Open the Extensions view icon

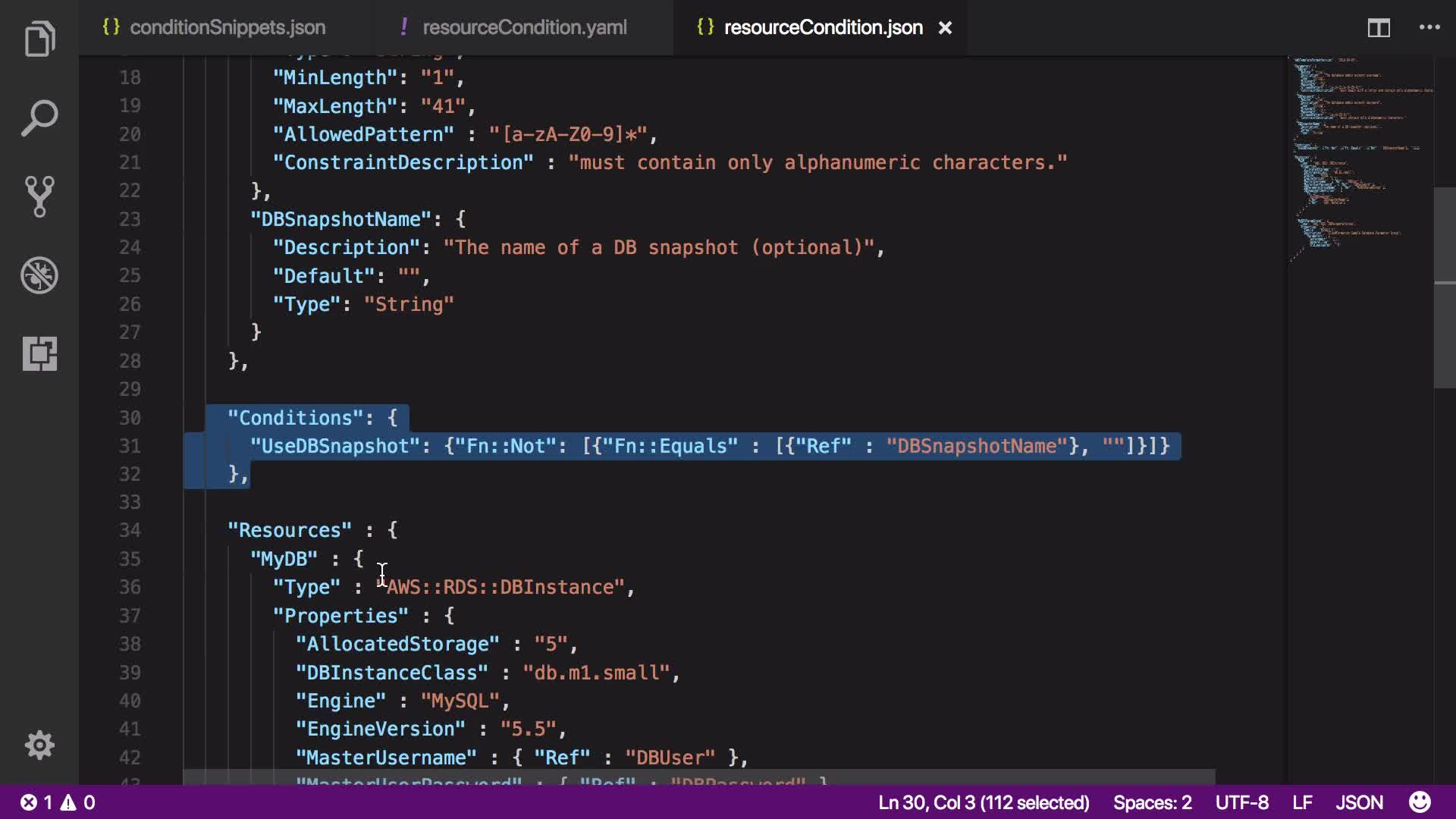39,353
